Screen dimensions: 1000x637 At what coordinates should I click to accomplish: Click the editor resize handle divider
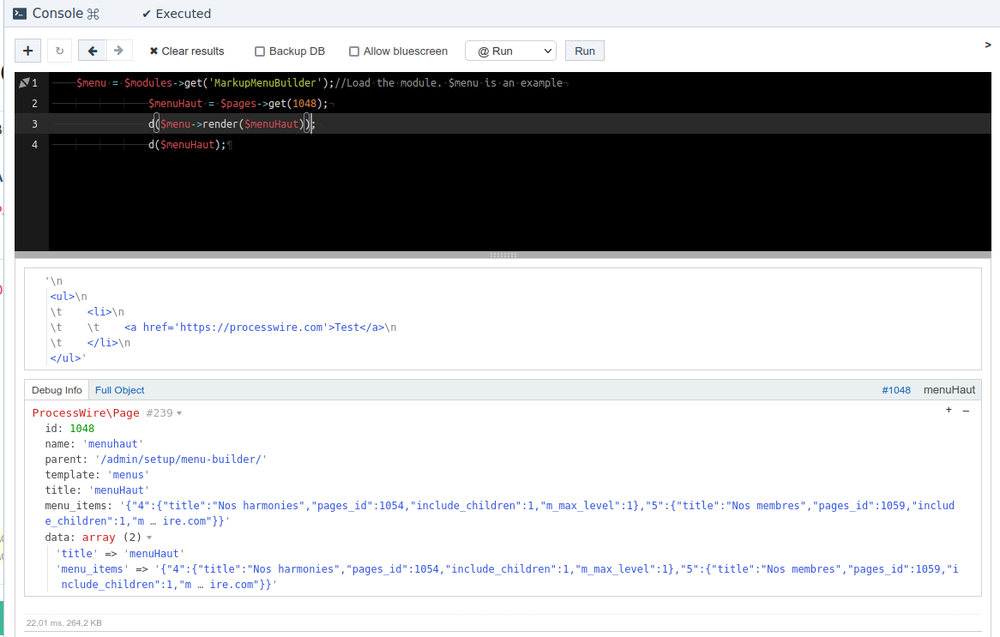point(504,255)
